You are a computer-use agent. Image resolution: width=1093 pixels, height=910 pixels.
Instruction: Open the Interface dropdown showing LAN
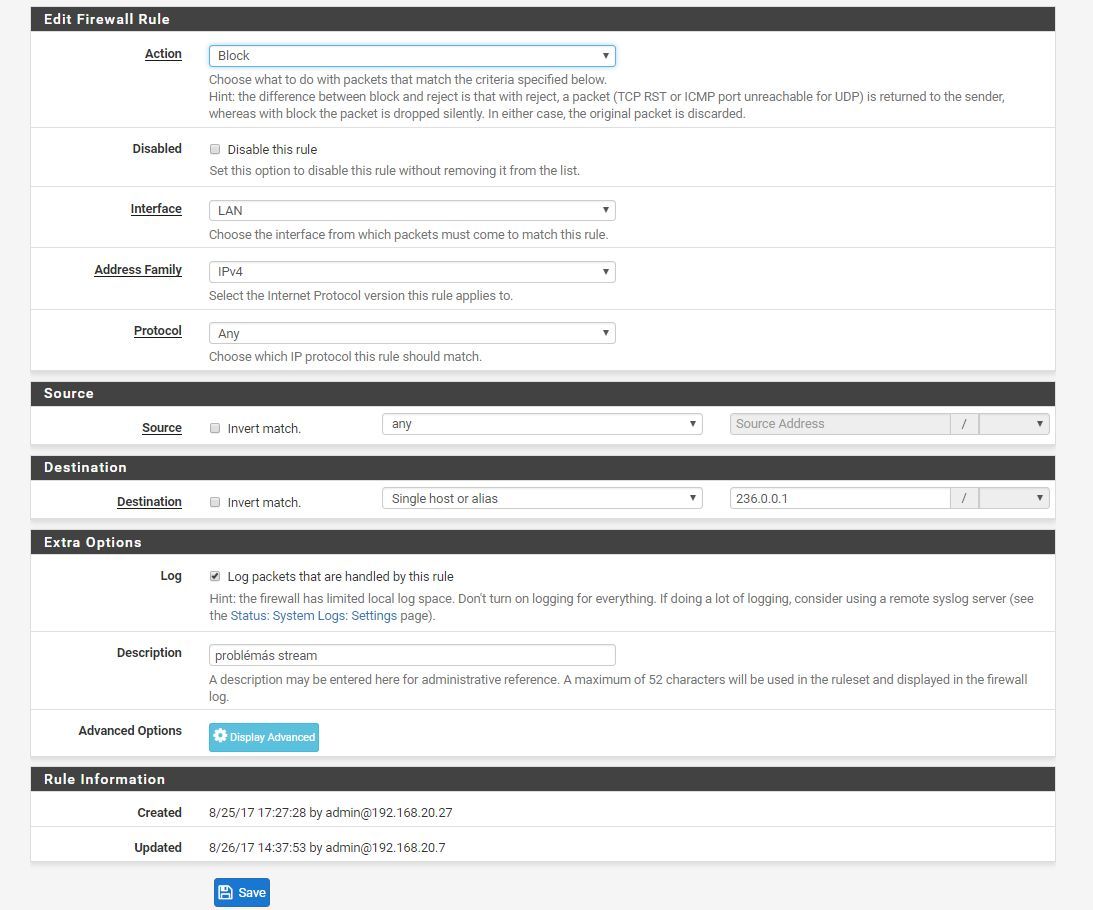[x=412, y=211]
